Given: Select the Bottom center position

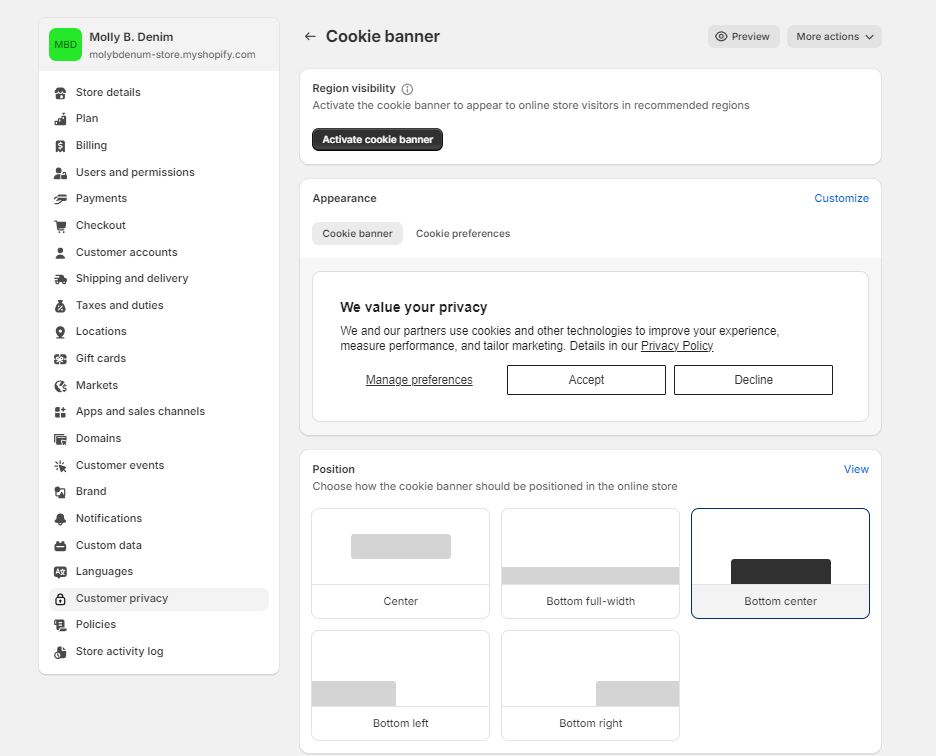Looking at the screenshot, I should [780, 563].
